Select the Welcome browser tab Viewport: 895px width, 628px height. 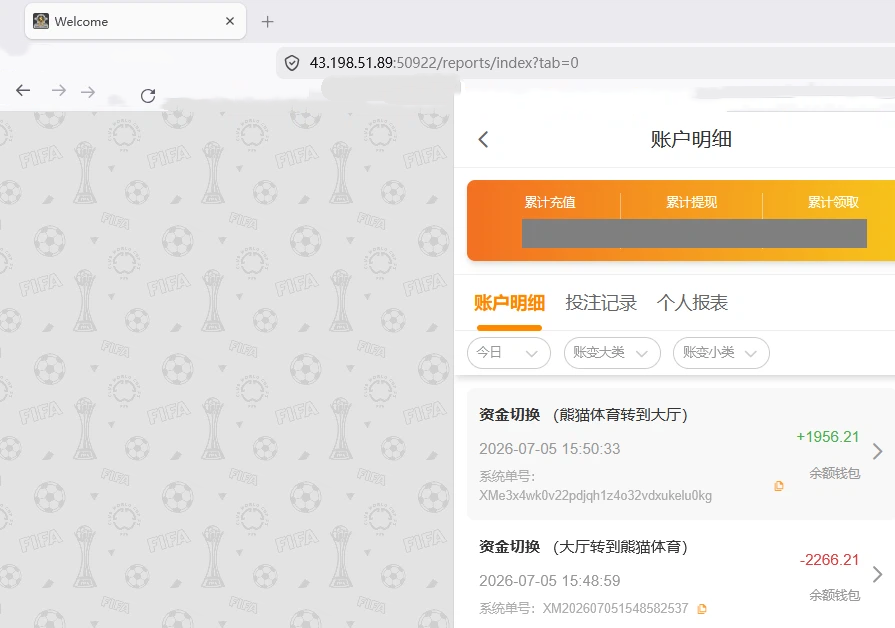(x=135, y=21)
